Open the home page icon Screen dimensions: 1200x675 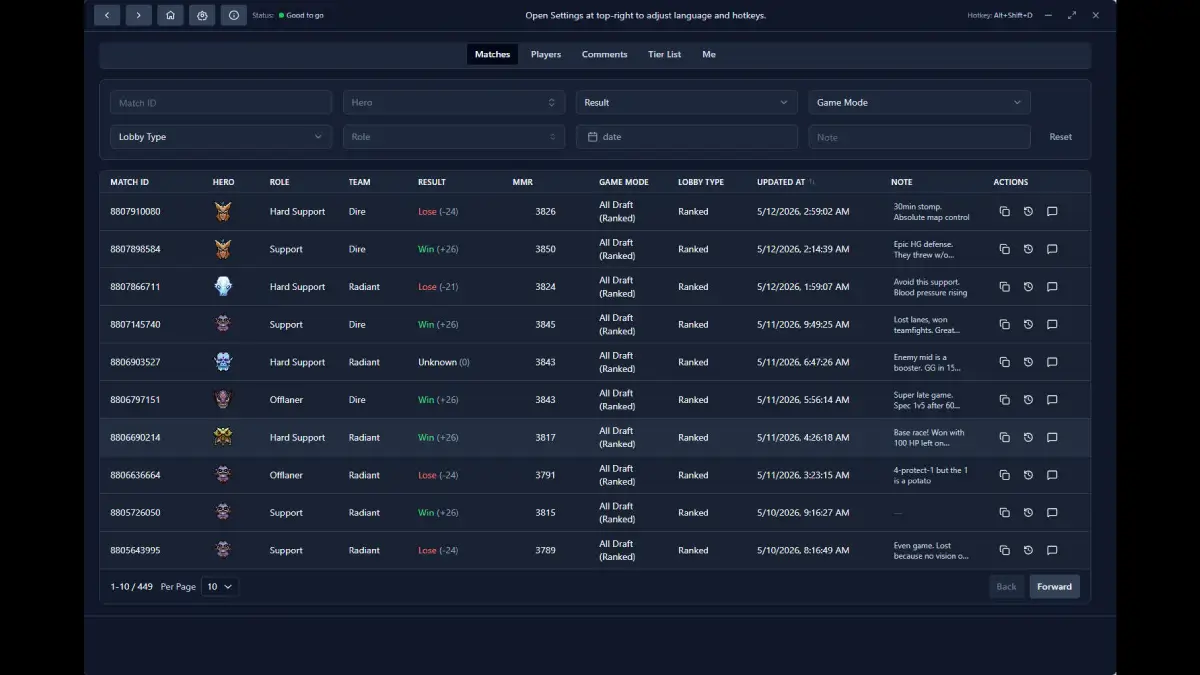pos(170,15)
